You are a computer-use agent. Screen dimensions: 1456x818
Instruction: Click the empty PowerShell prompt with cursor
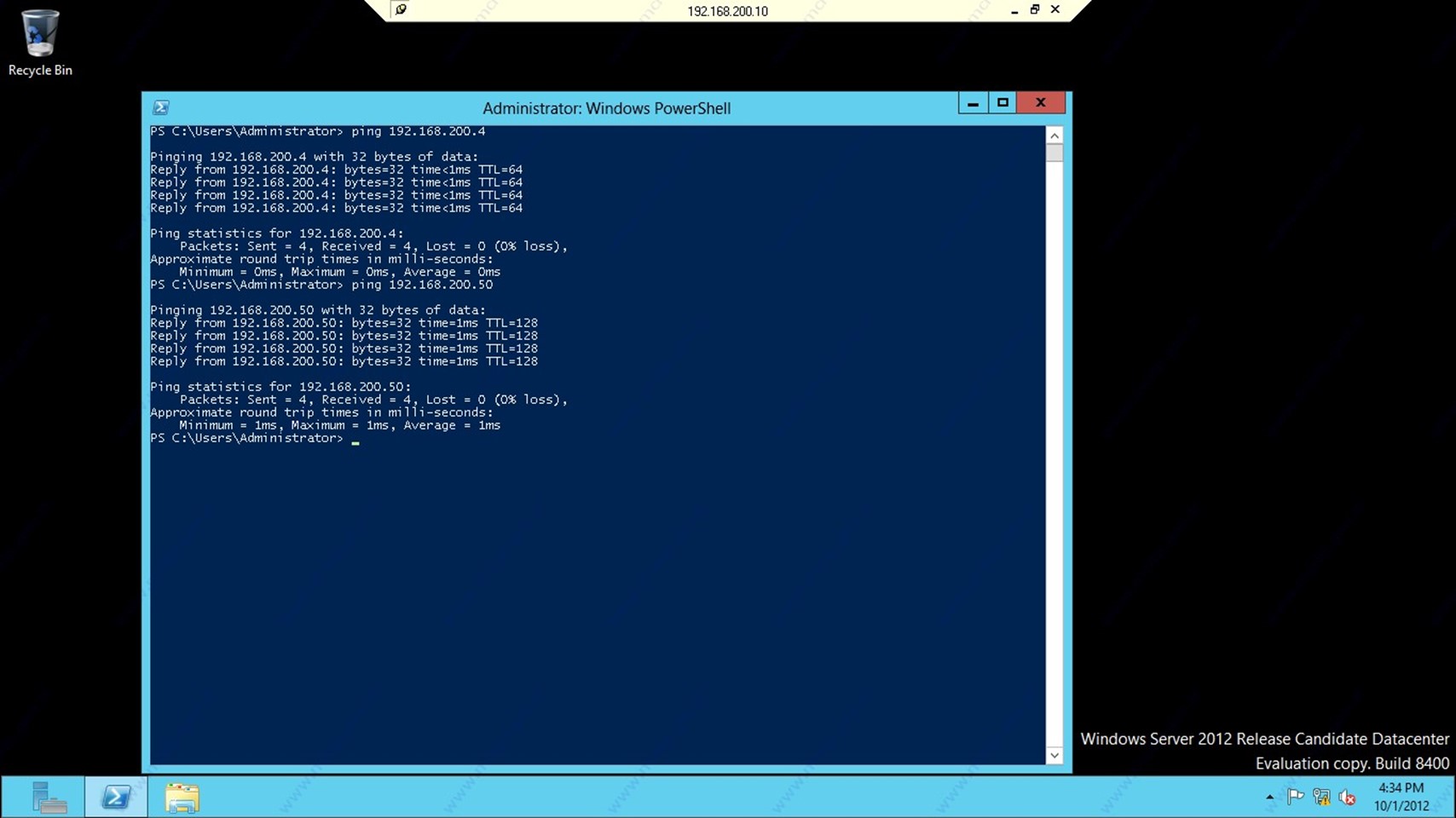pos(255,438)
